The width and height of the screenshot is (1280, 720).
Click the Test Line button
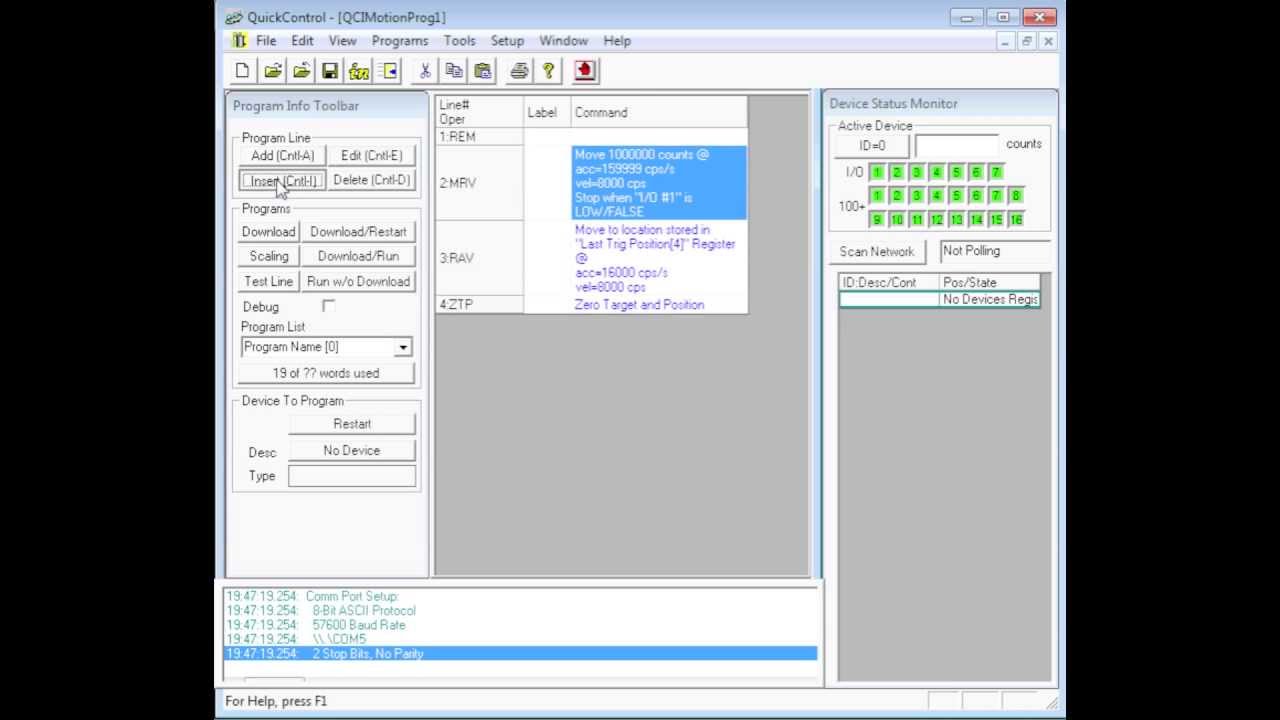[x=268, y=282]
